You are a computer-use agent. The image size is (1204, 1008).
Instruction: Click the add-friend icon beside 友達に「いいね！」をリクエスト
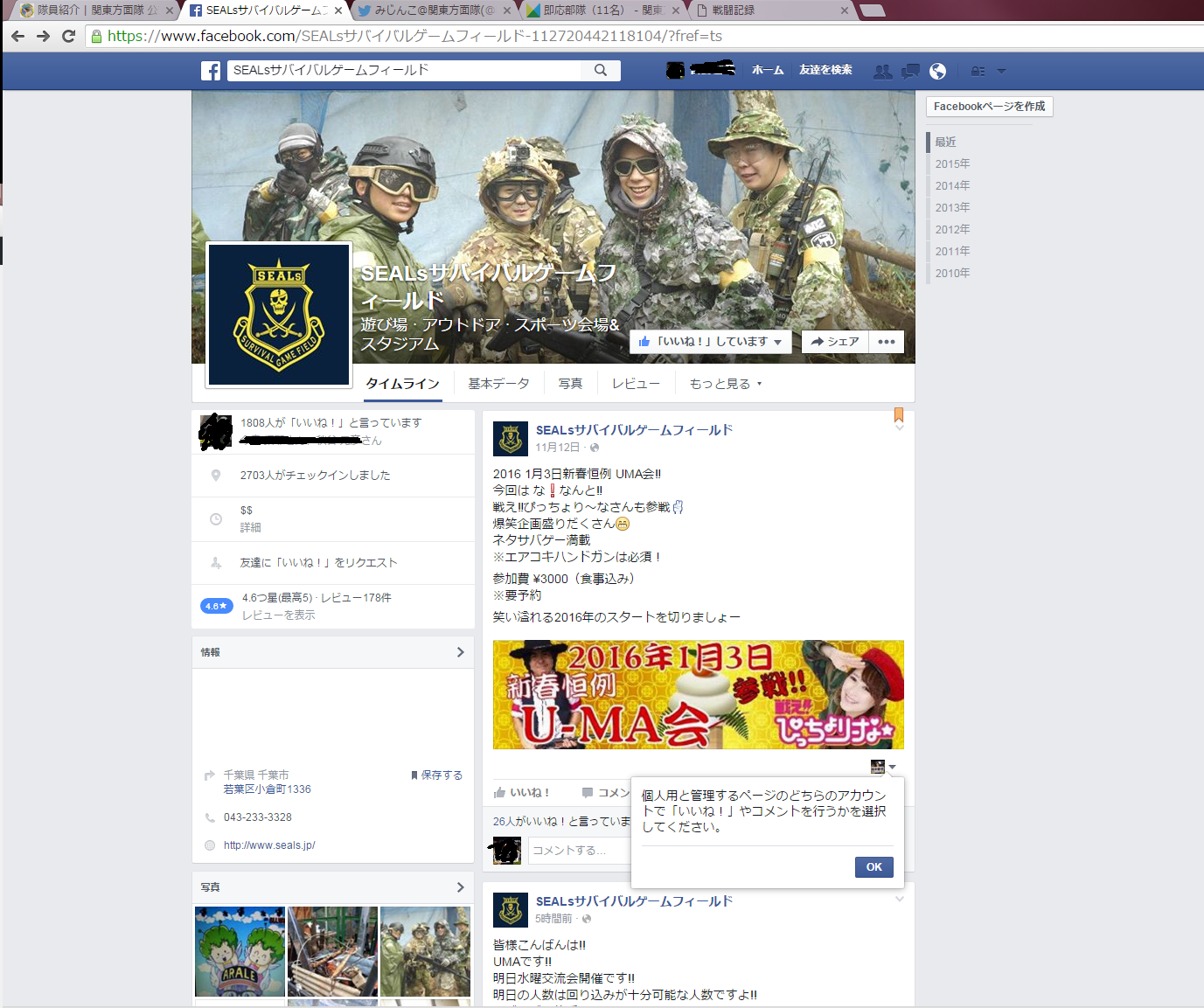click(x=216, y=563)
